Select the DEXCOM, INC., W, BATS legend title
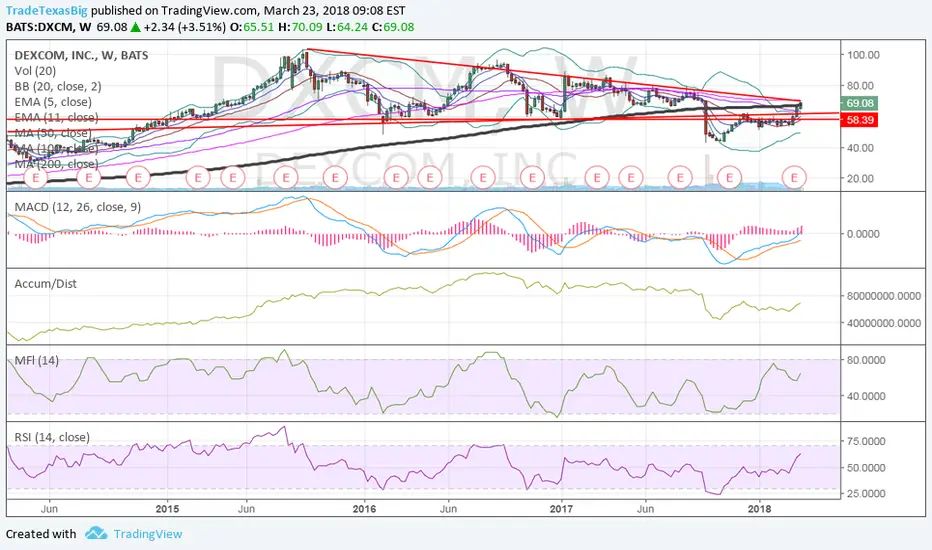Viewport: 932px width, 550px height. 81,55
